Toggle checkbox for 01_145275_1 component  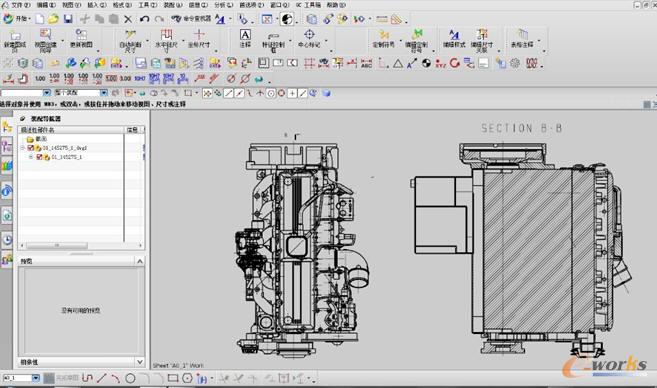[39, 157]
